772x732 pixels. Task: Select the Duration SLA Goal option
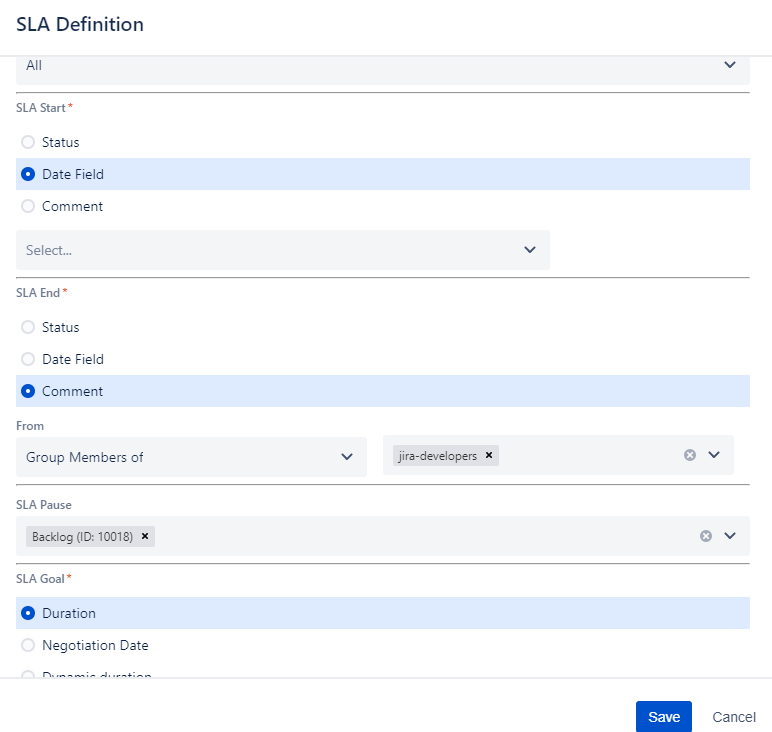pyautogui.click(x=28, y=613)
